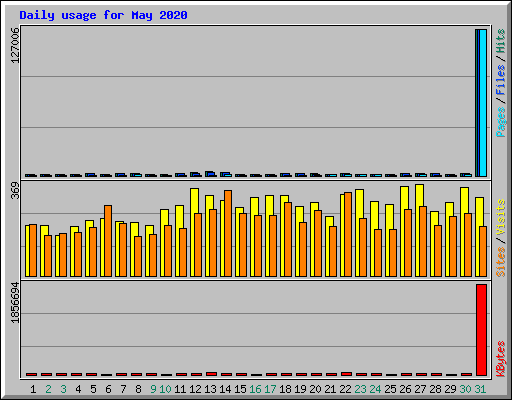This screenshot has width=512, height=400.
Task: Click the tall red KBytes bar for day 31
Action: tap(481, 330)
